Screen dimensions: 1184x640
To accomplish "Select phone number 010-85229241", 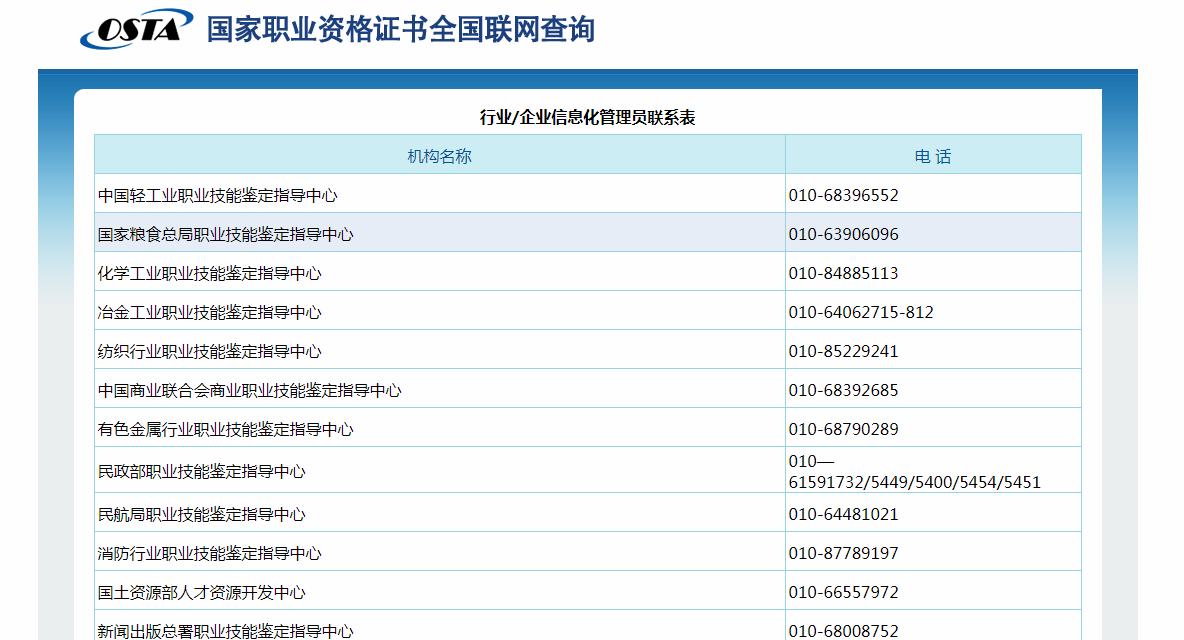I will point(843,351).
